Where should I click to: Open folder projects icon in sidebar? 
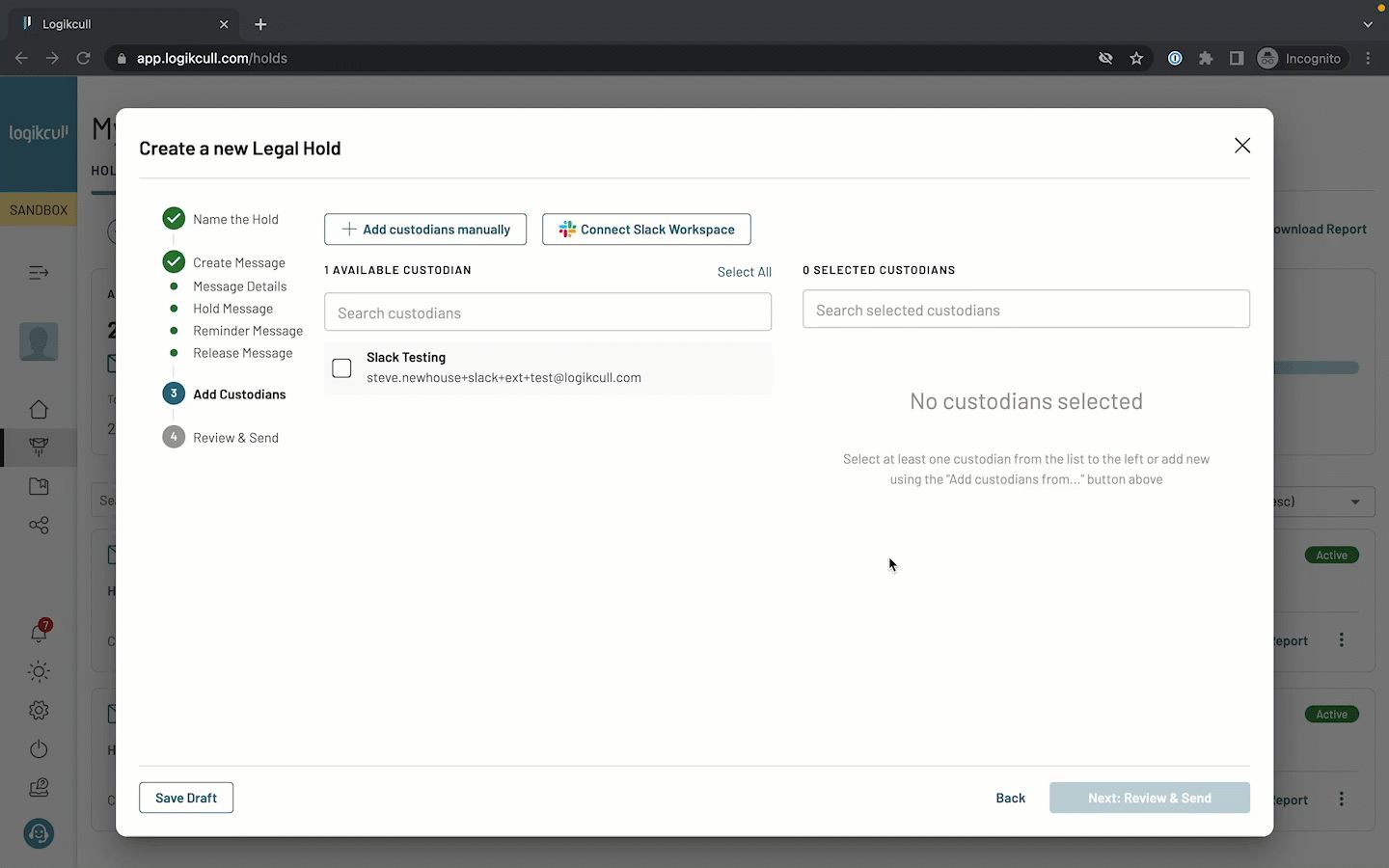(x=39, y=486)
